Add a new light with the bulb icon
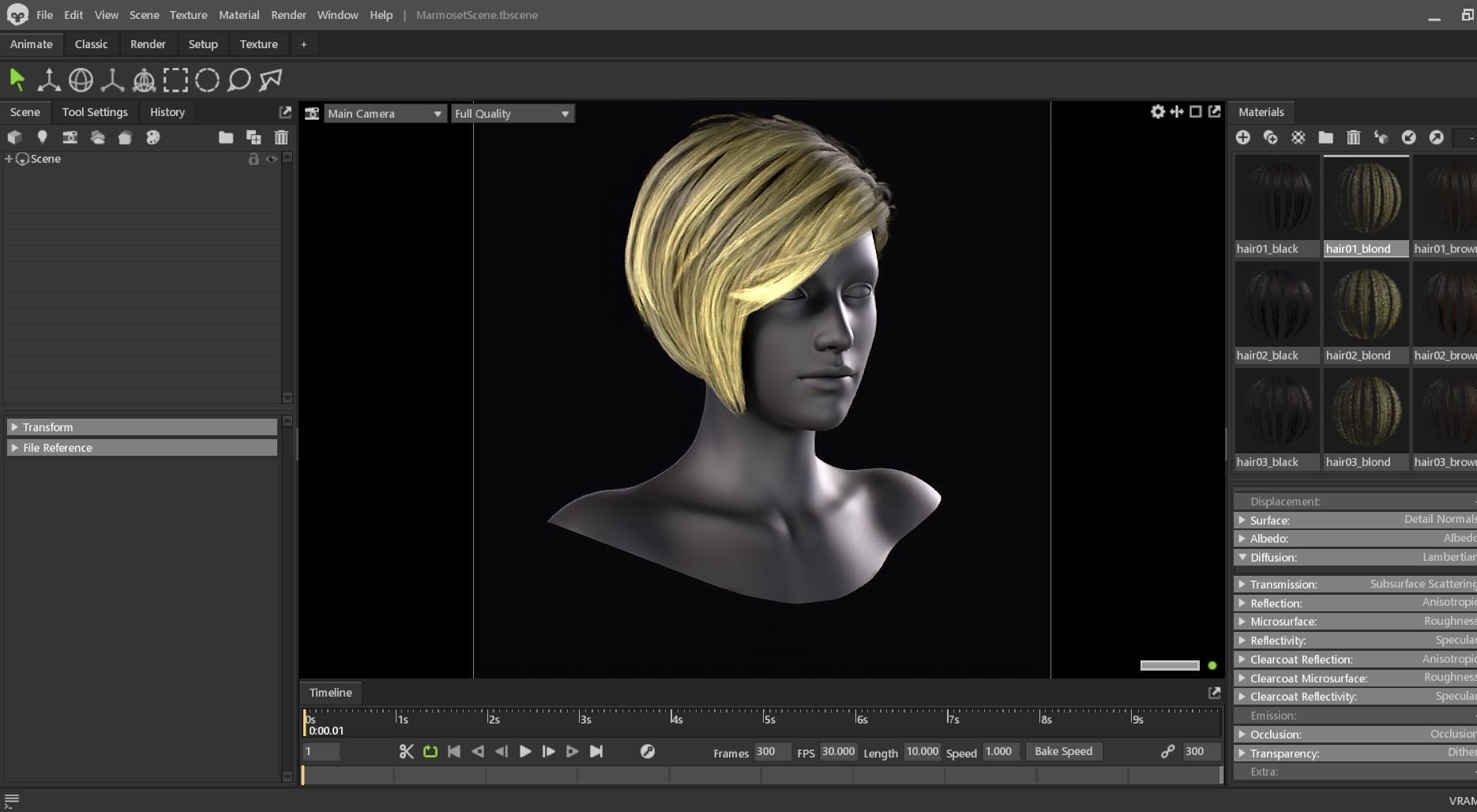1477x812 pixels. (42, 137)
